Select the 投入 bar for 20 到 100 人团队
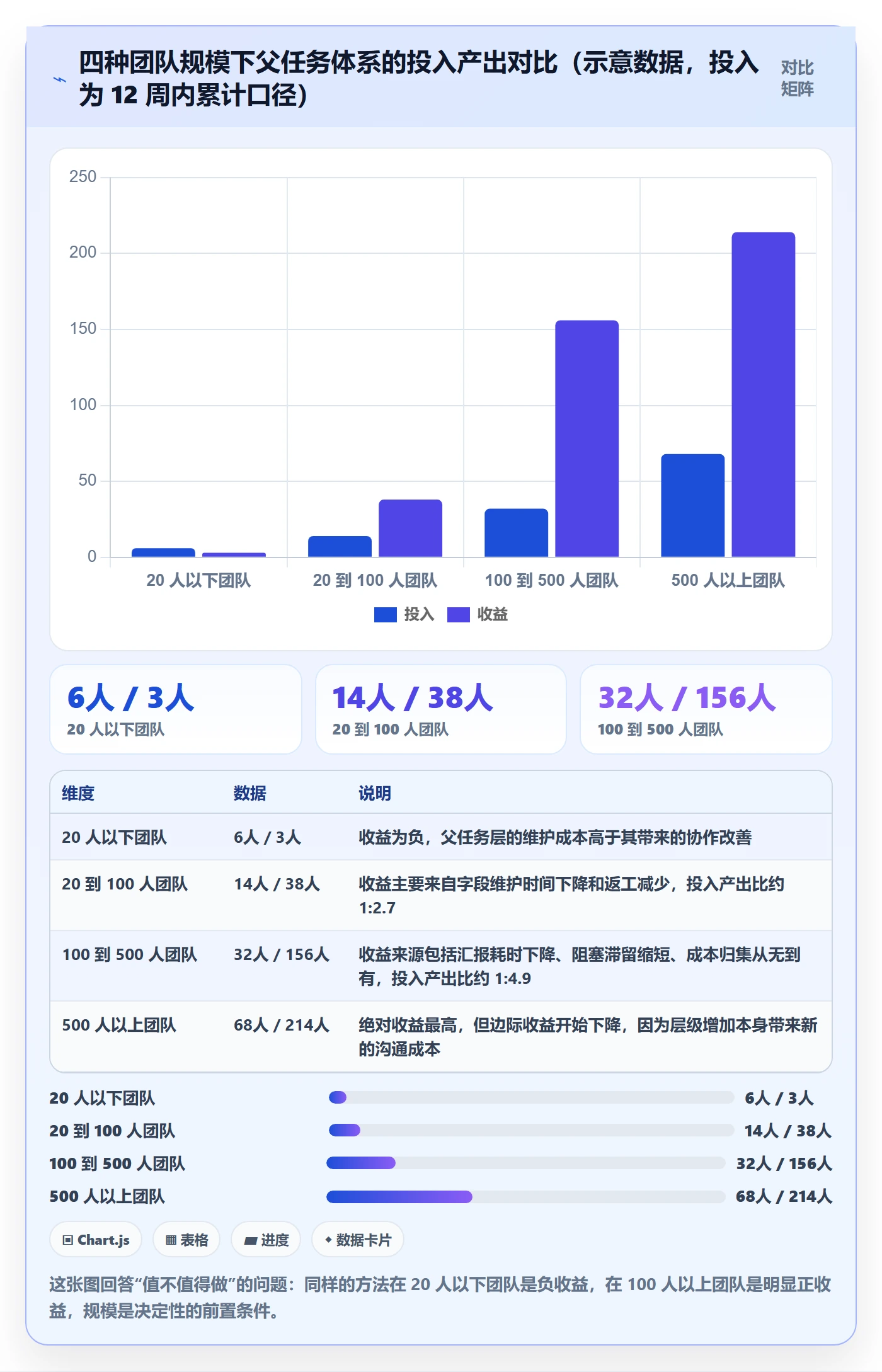 click(340, 546)
